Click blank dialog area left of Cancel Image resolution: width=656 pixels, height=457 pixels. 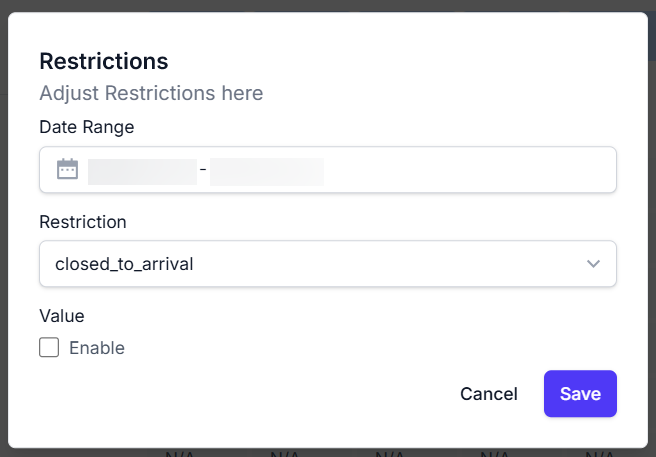pos(250,394)
